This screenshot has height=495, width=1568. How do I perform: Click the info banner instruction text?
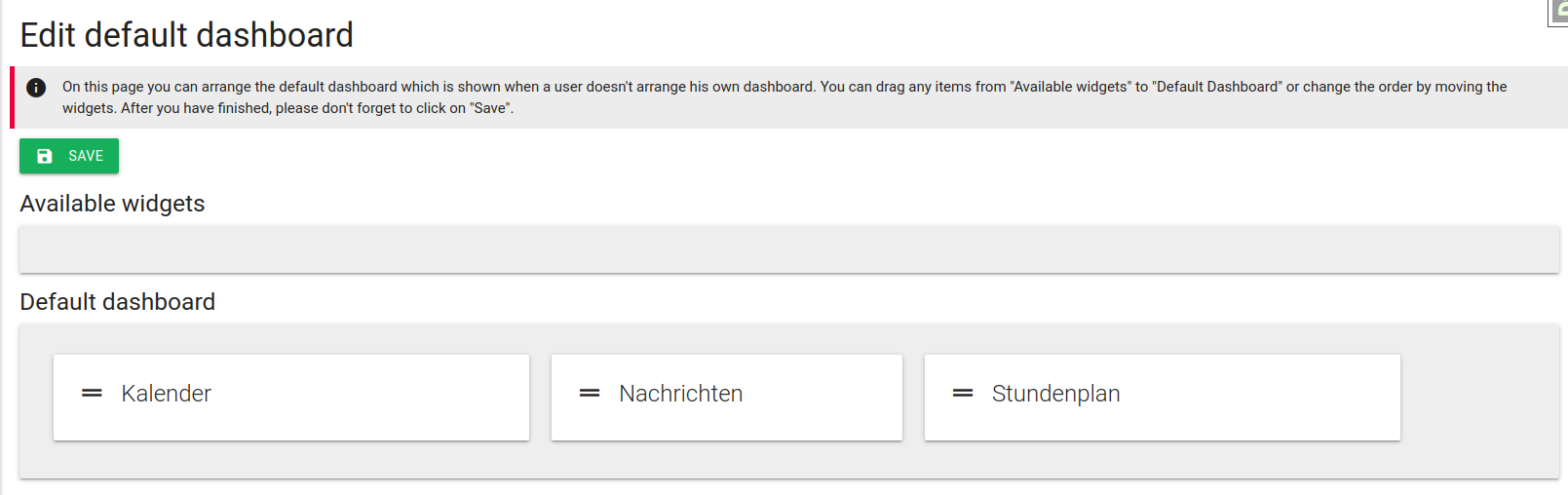click(x=784, y=97)
